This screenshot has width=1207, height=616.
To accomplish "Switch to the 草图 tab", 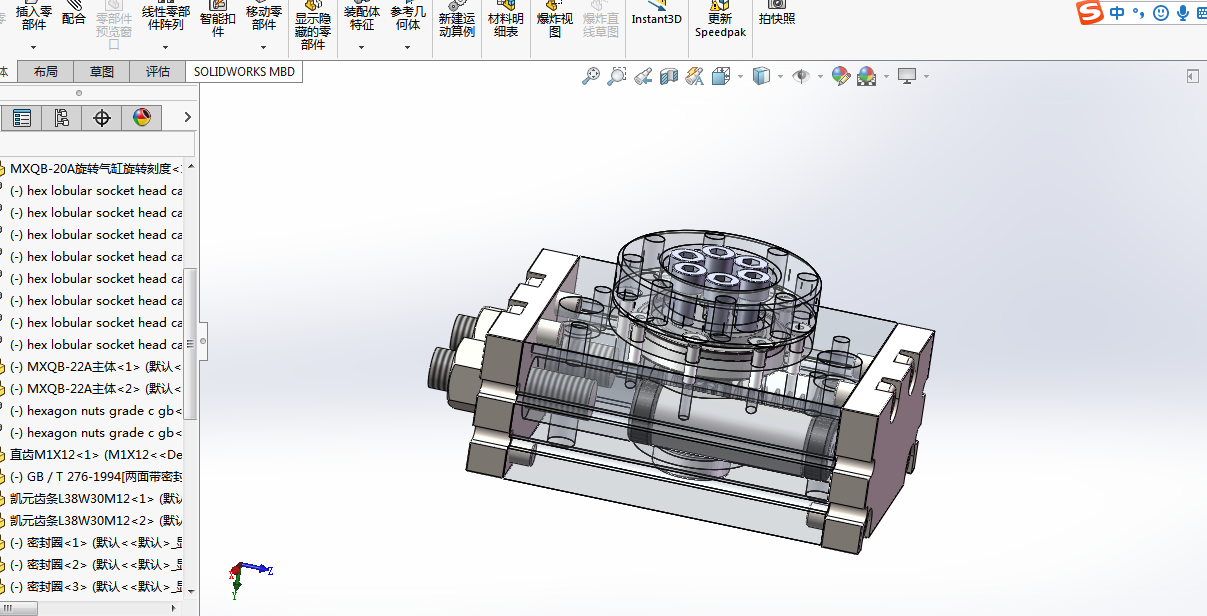I will pyautogui.click(x=102, y=72).
